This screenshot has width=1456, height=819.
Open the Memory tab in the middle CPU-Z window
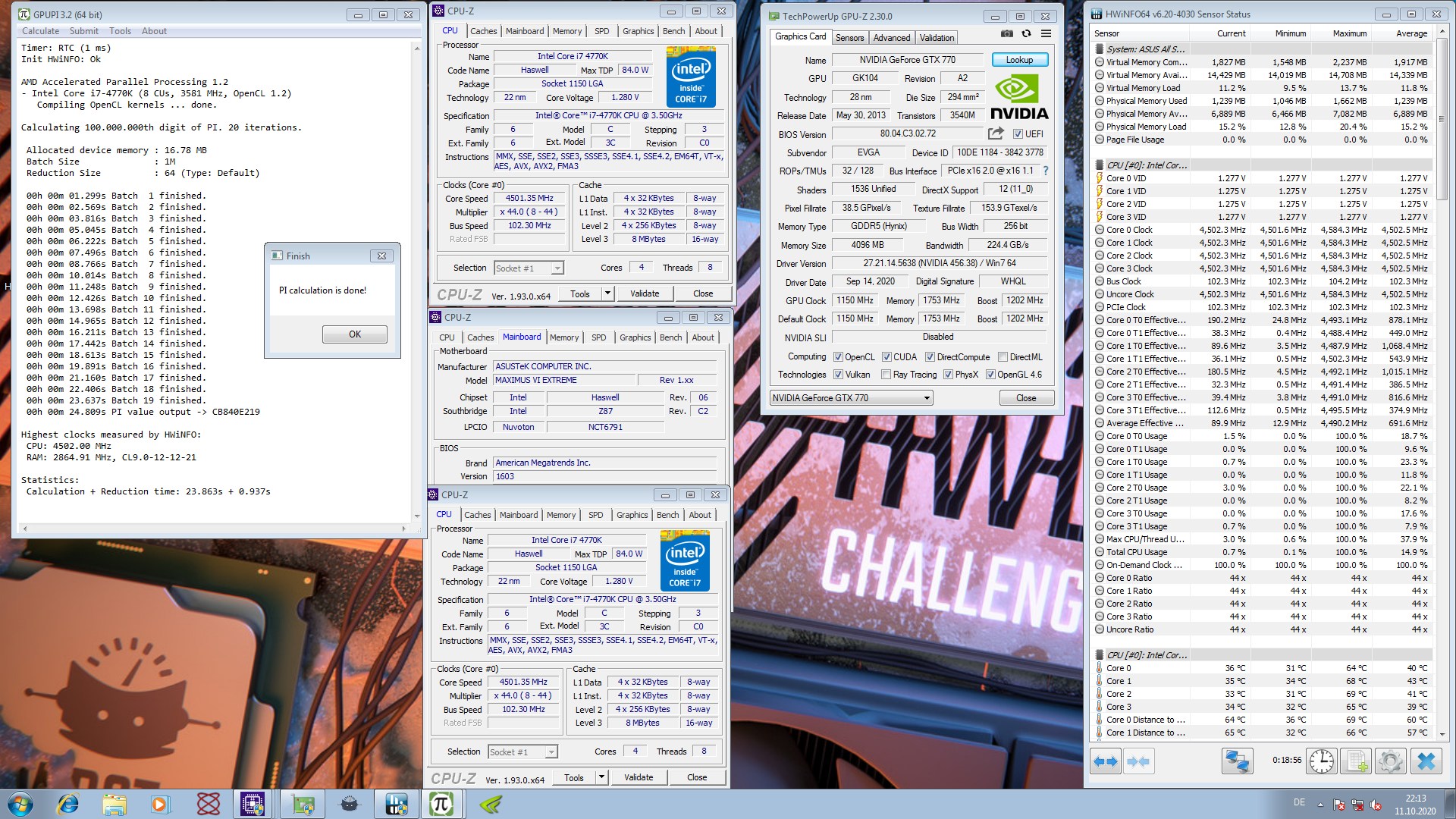click(564, 337)
